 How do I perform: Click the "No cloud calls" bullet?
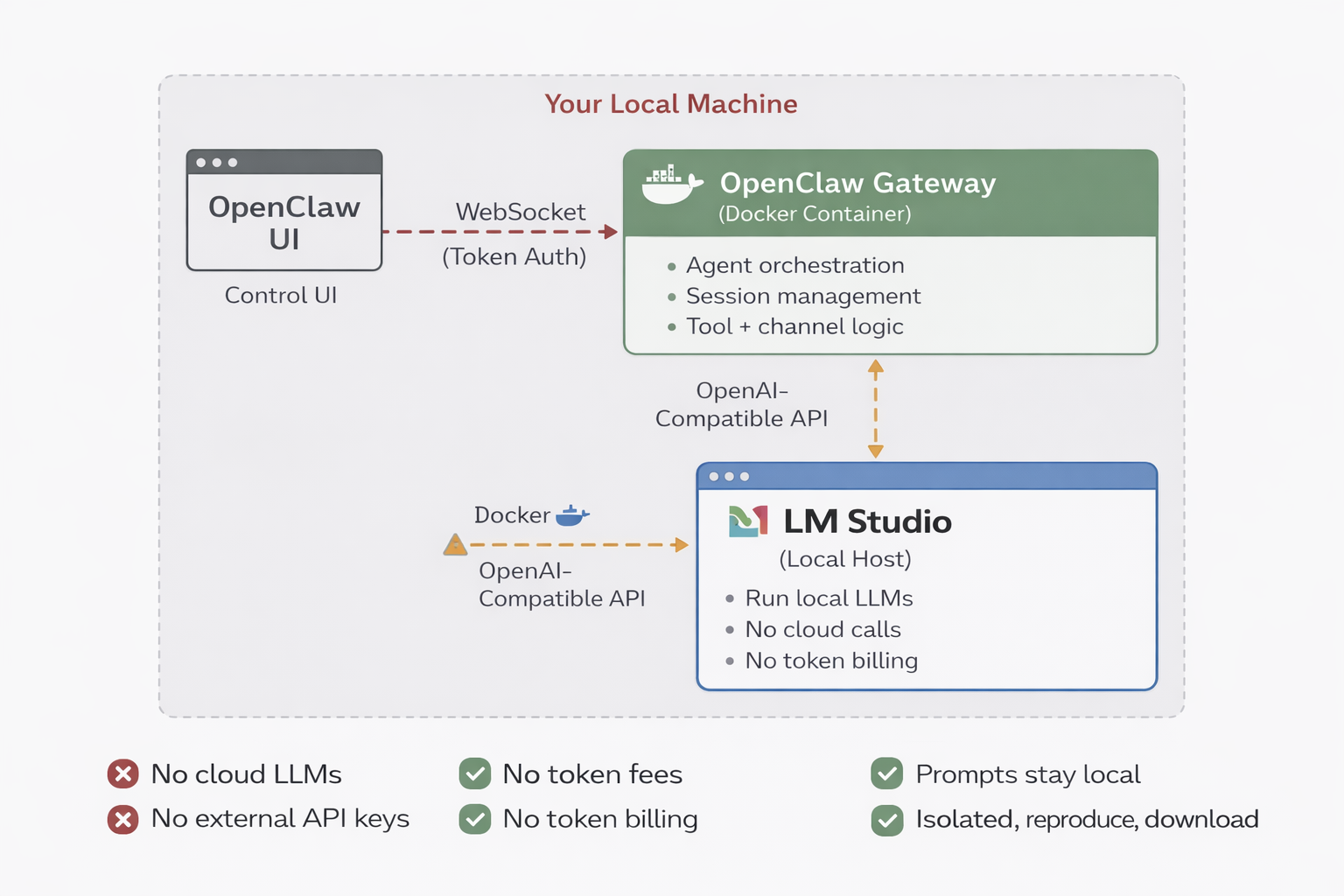point(813,629)
